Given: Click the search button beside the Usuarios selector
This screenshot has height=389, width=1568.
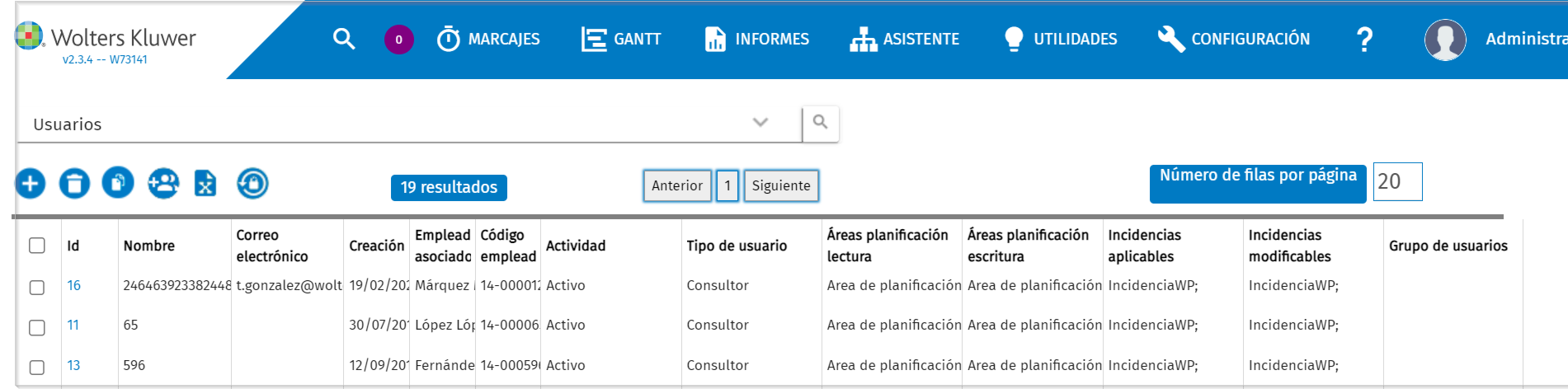Looking at the screenshot, I should [821, 123].
